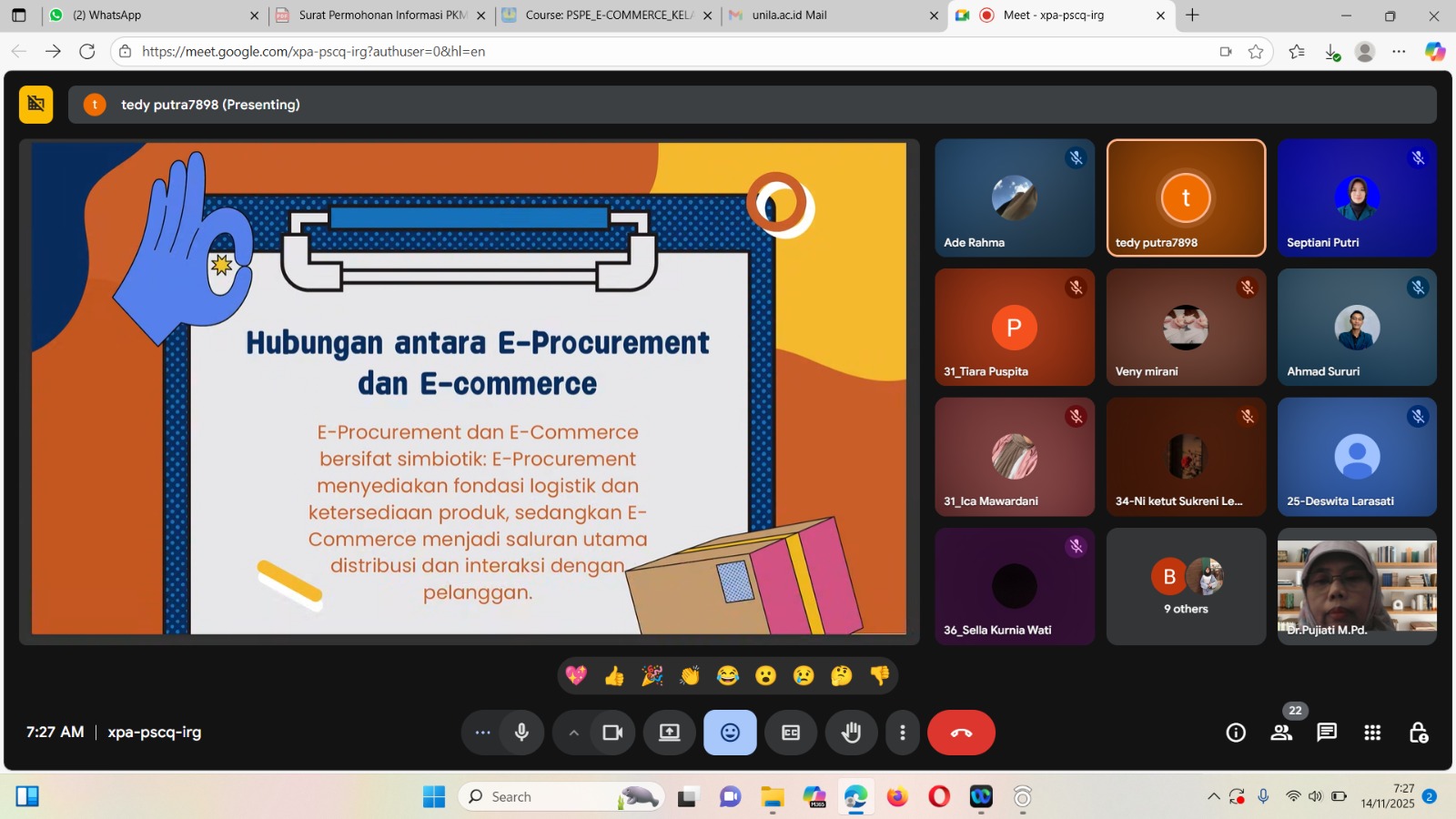Toggle the camera on or off
The height and width of the screenshot is (819, 1456).
point(612,733)
